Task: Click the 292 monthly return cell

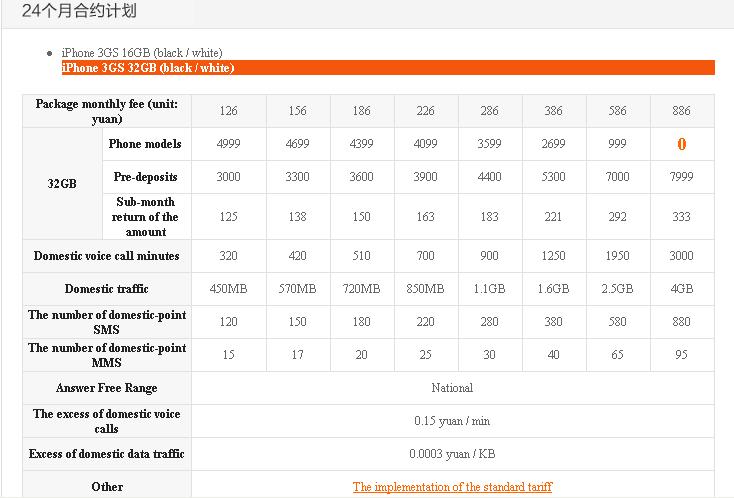Action: pyautogui.click(x=617, y=217)
